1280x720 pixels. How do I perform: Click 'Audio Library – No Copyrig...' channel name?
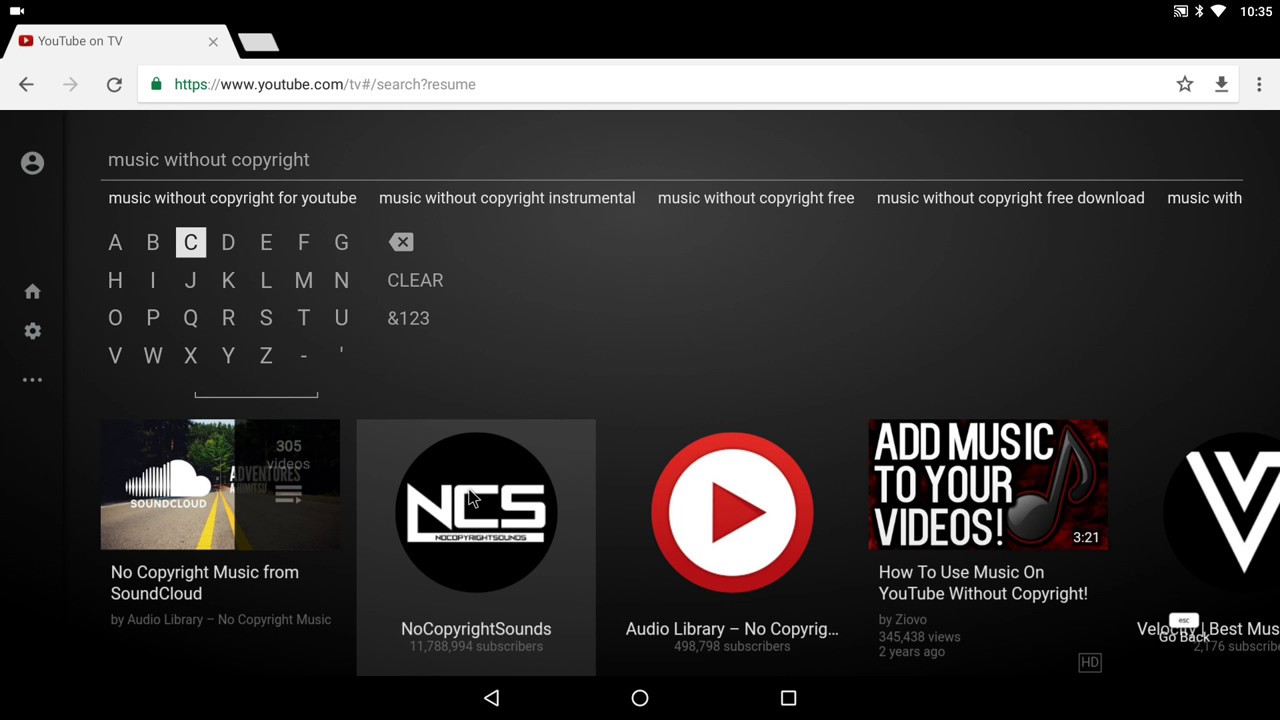coord(732,629)
